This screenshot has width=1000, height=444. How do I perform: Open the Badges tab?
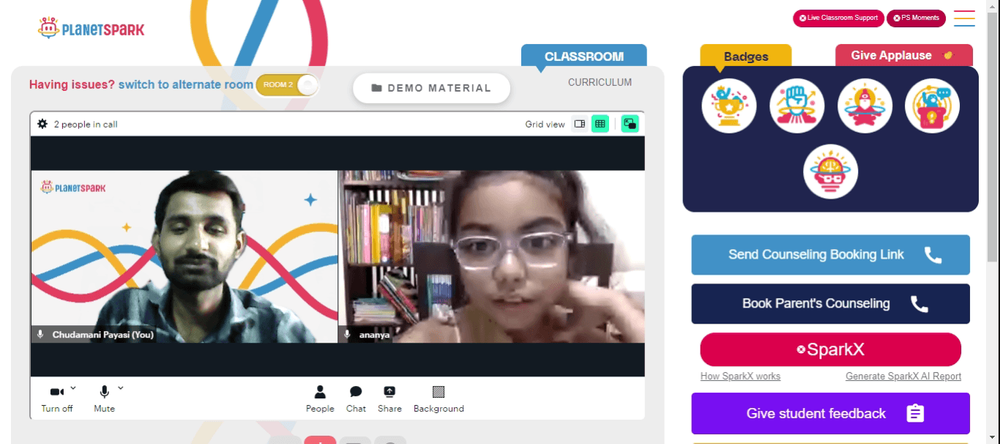746,56
